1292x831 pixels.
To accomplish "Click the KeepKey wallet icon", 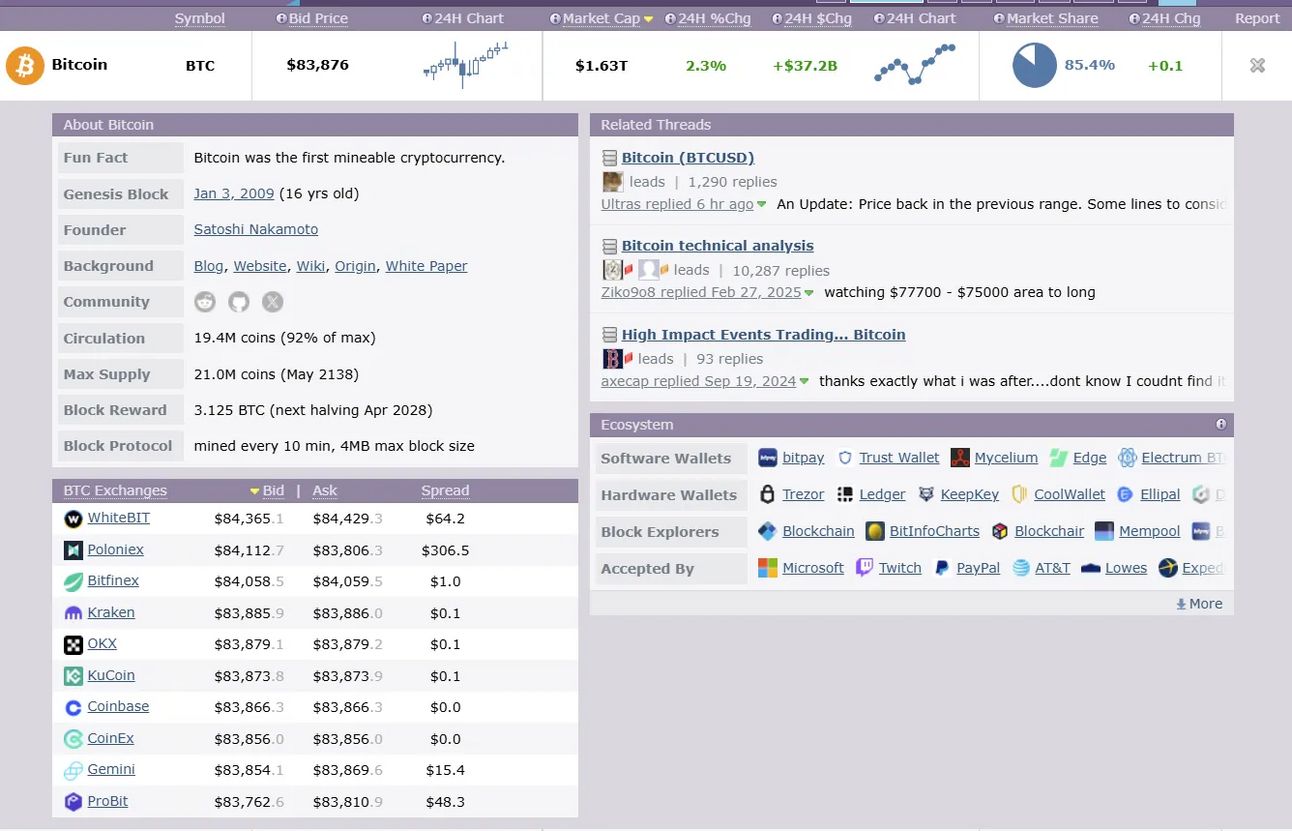I will [926, 494].
